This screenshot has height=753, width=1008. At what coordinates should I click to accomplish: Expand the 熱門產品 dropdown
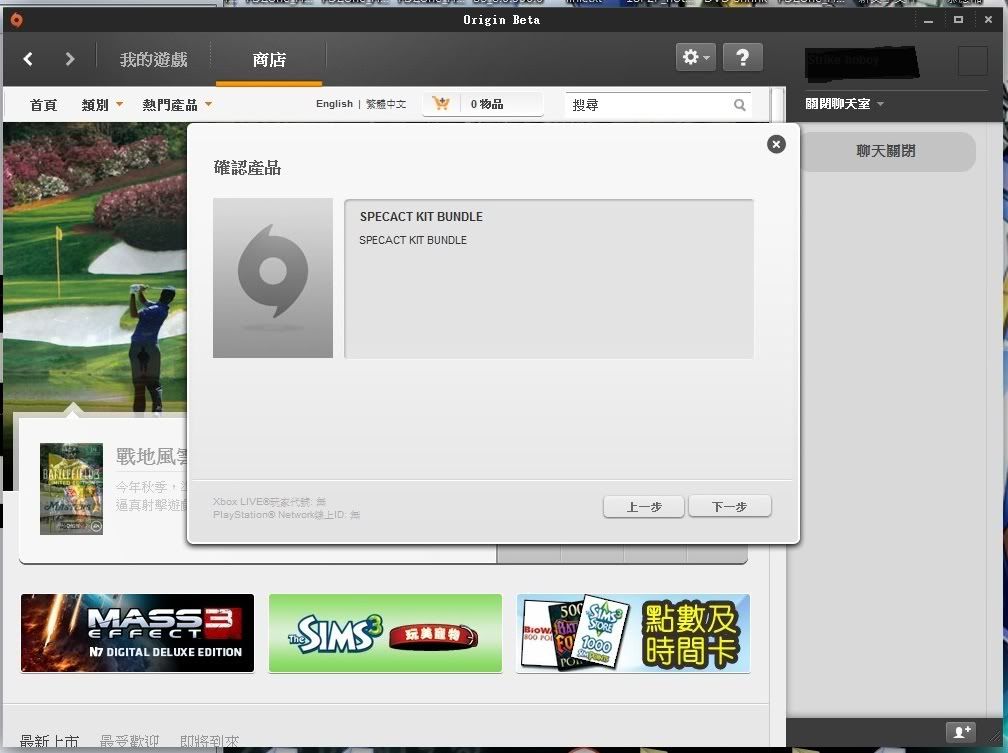tap(177, 104)
